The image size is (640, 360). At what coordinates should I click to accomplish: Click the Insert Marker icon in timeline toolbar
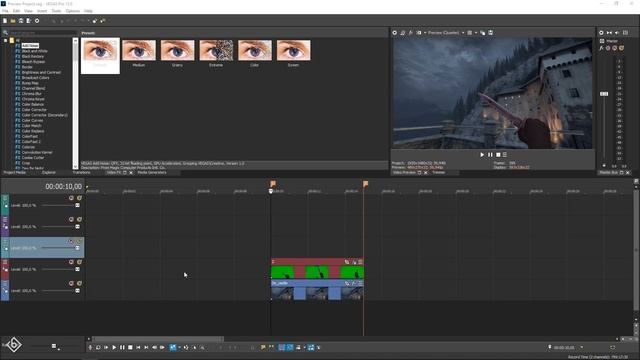(263, 347)
